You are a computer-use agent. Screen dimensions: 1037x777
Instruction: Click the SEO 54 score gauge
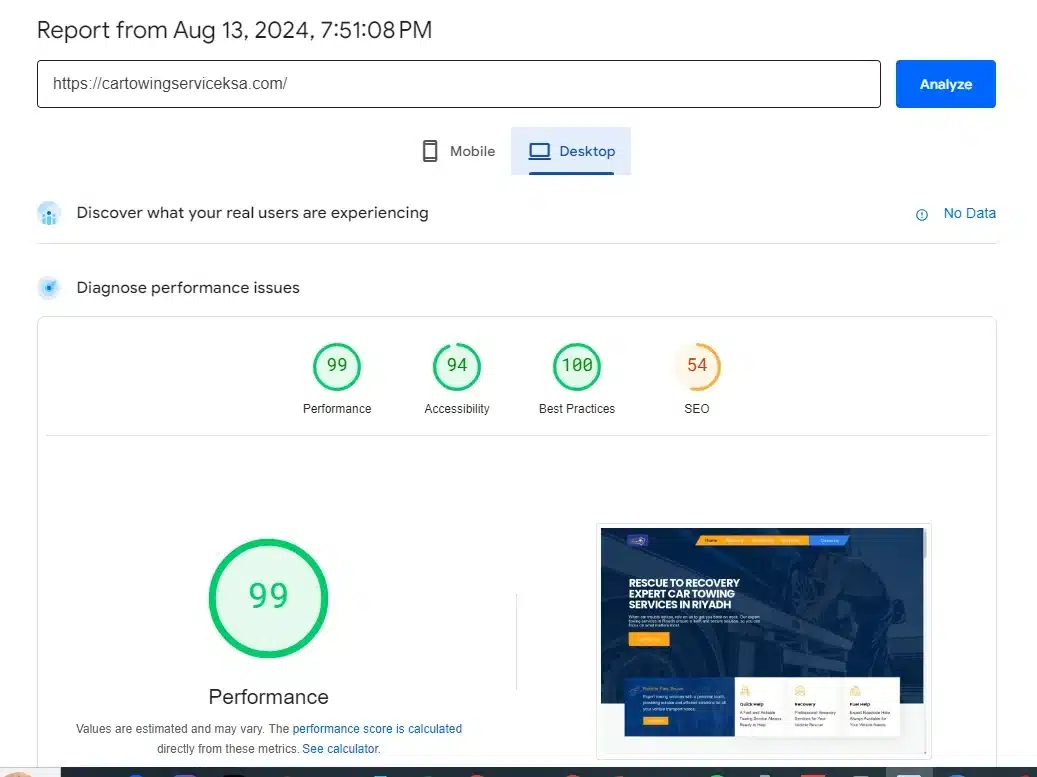[x=697, y=366]
